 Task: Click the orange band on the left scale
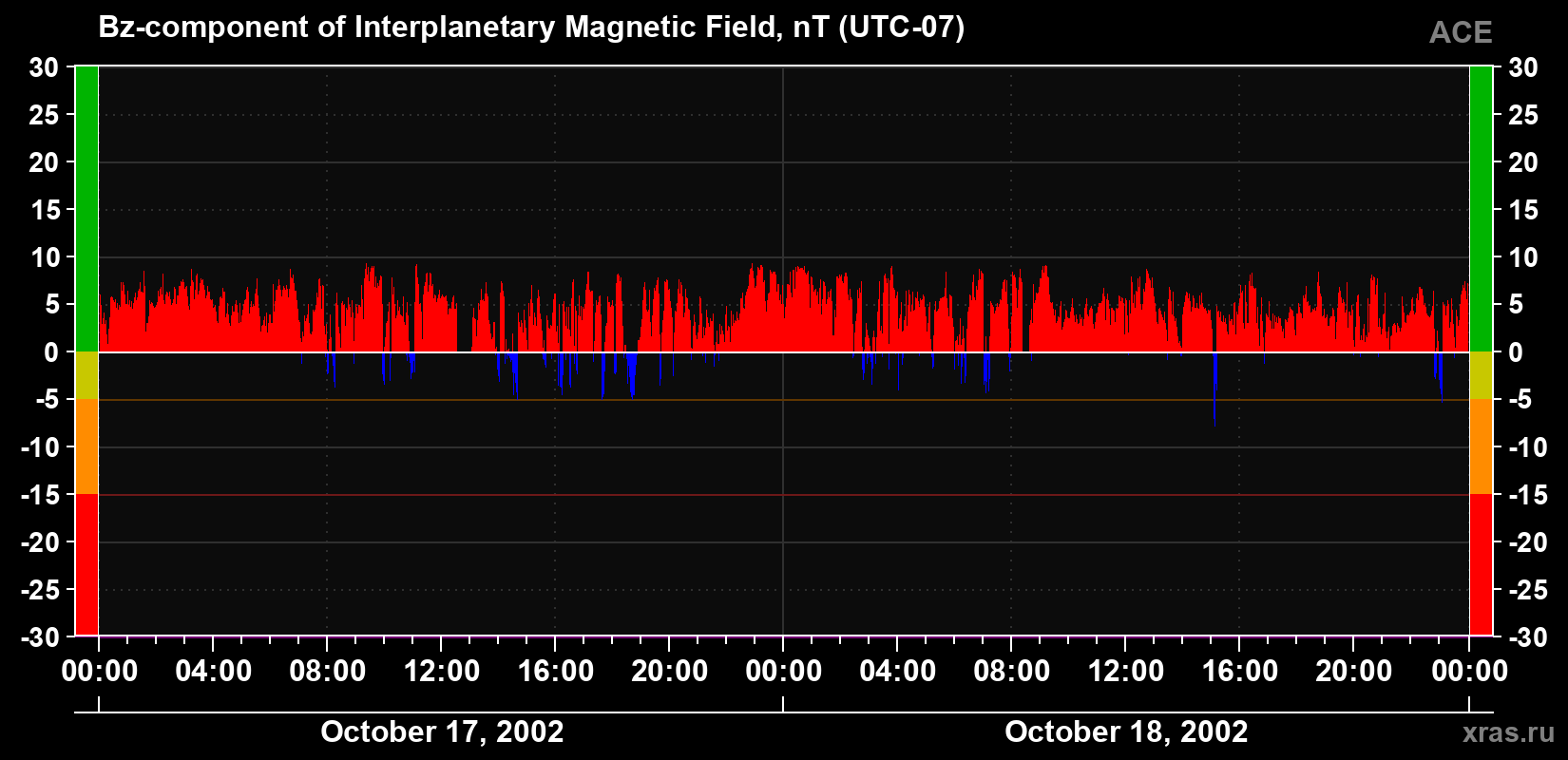(x=86, y=446)
